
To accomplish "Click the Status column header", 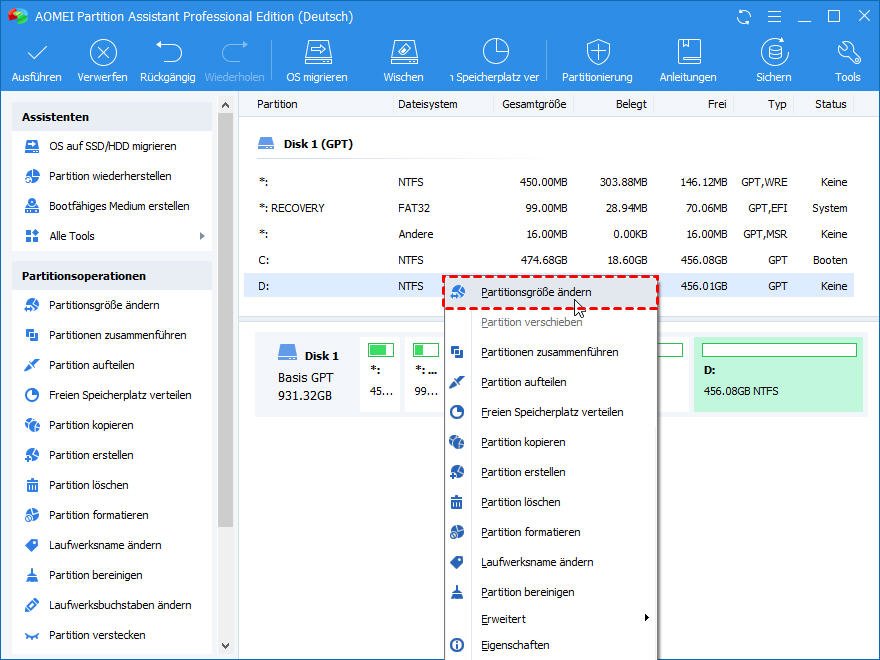I will coord(831,104).
